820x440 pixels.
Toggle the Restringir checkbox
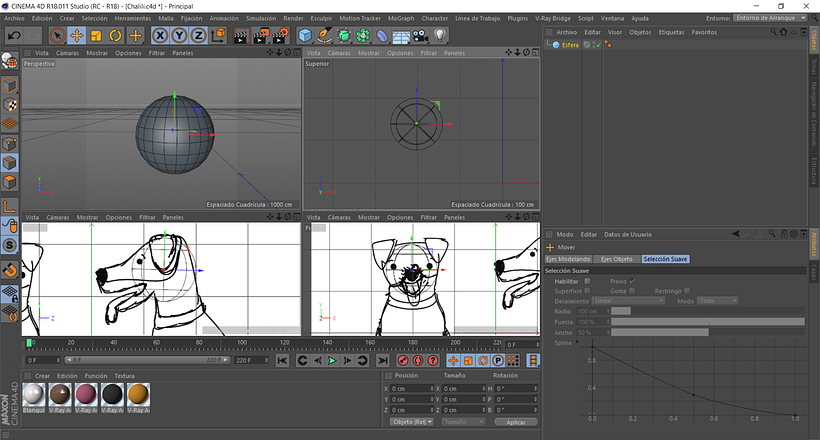tap(687, 291)
